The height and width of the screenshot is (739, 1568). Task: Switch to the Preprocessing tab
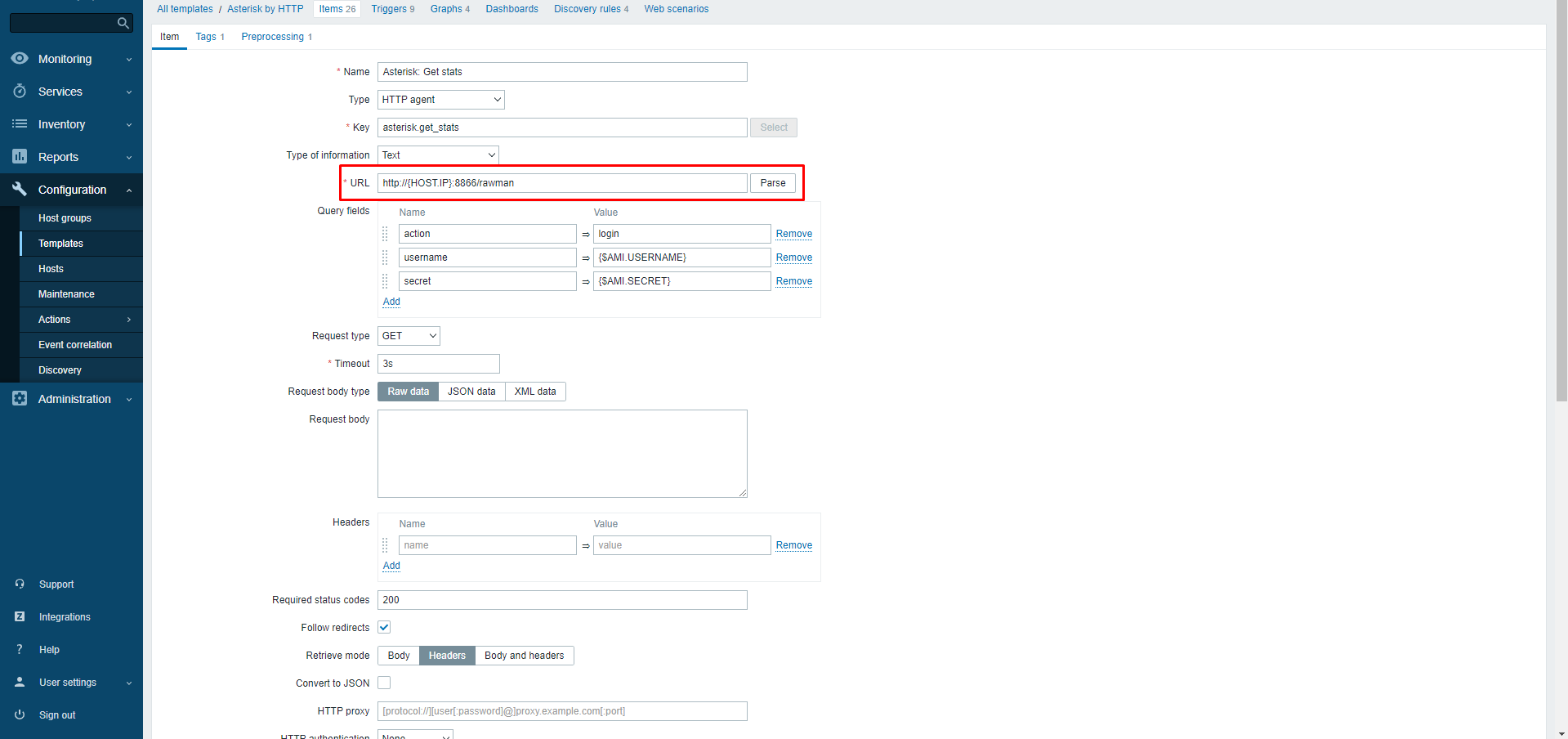click(277, 37)
